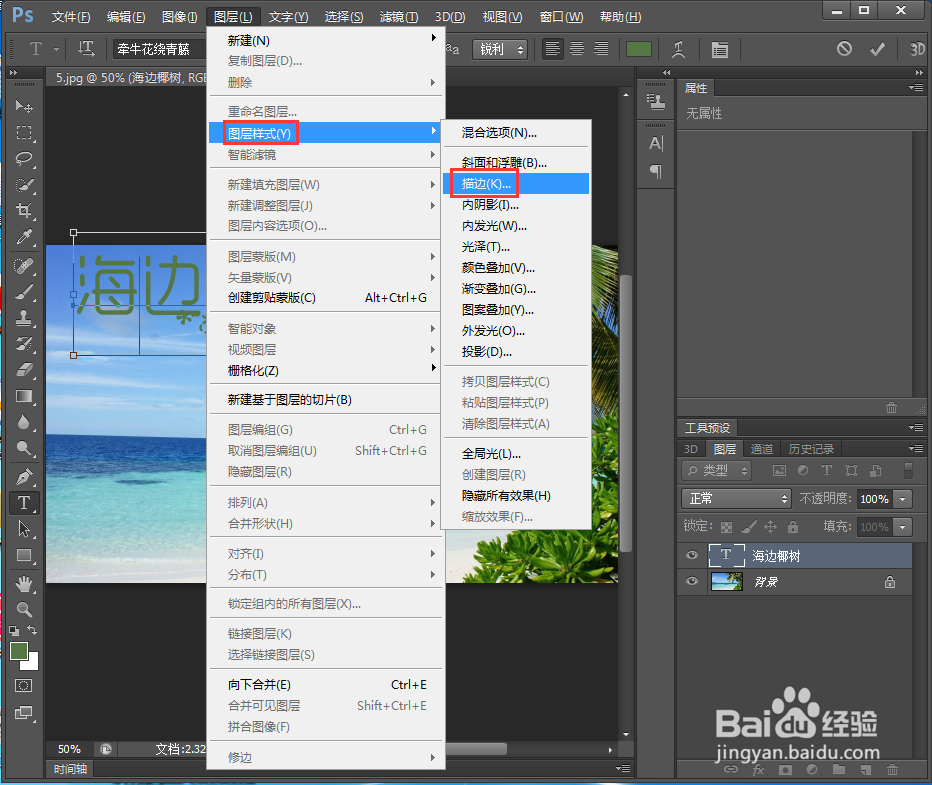The height and width of the screenshot is (785, 932).
Task: Toggle the lock-all padlock in Layers panel
Action: (x=793, y=527)
